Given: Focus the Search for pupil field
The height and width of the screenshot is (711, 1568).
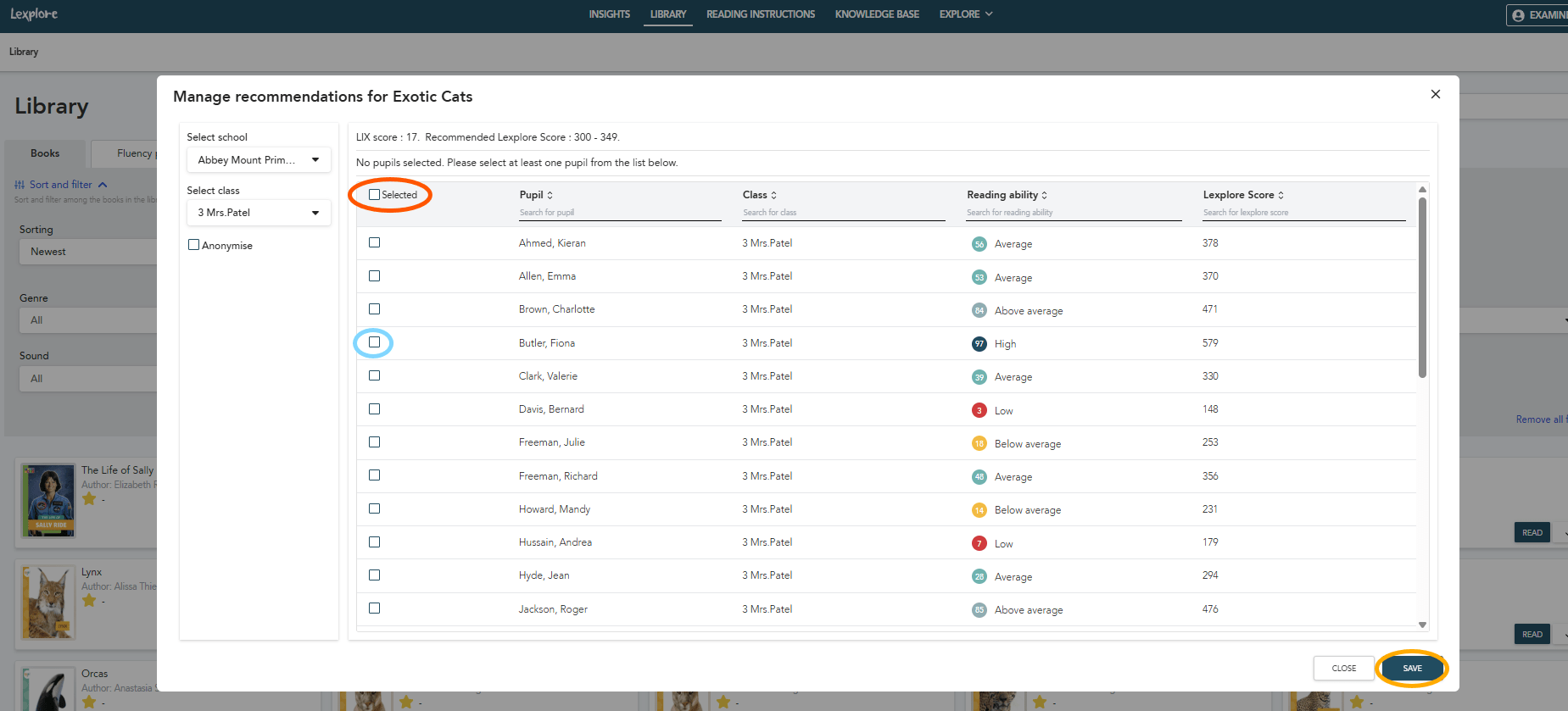Looking at the screenshot, I should pos(619,213).
